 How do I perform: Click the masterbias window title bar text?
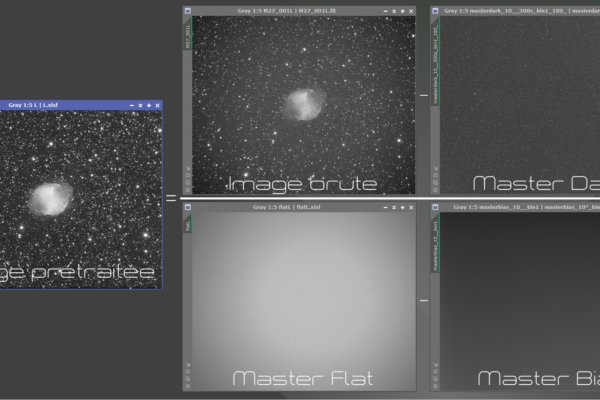[527, 207]
